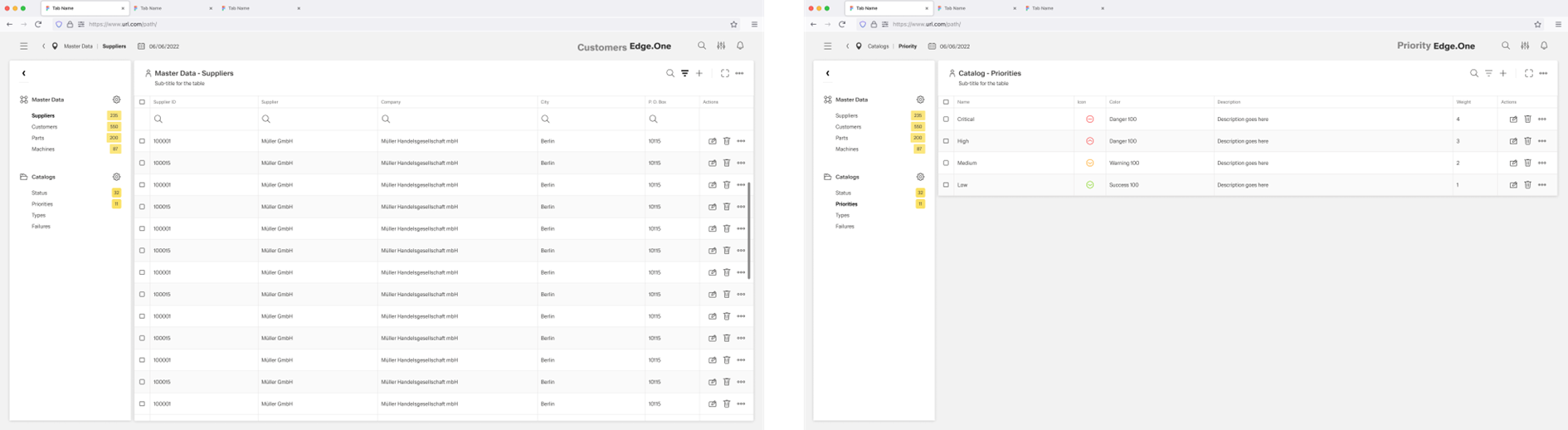Collapse sidebar using chevron in the Priorities window
The height and width of the screenshot is (430, 1568).
(x=827, y=73)
